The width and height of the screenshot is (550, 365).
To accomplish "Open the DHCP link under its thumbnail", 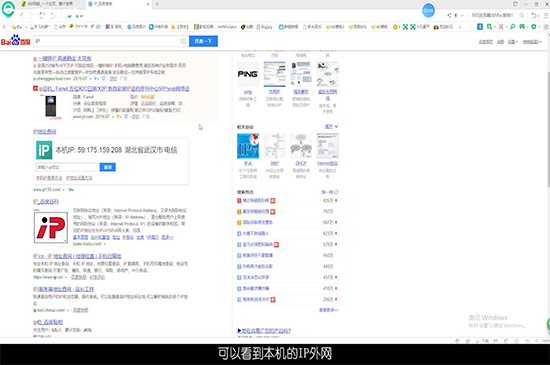I will 301,163.
